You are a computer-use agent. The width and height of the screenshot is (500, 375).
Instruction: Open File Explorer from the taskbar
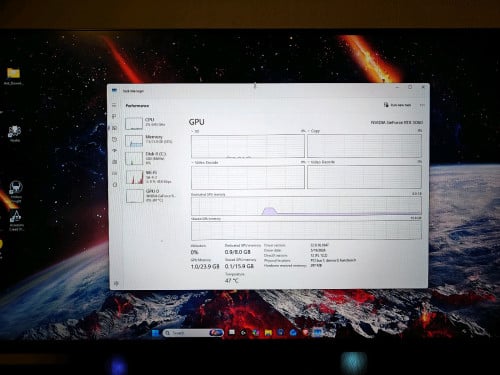pos(268,333)
